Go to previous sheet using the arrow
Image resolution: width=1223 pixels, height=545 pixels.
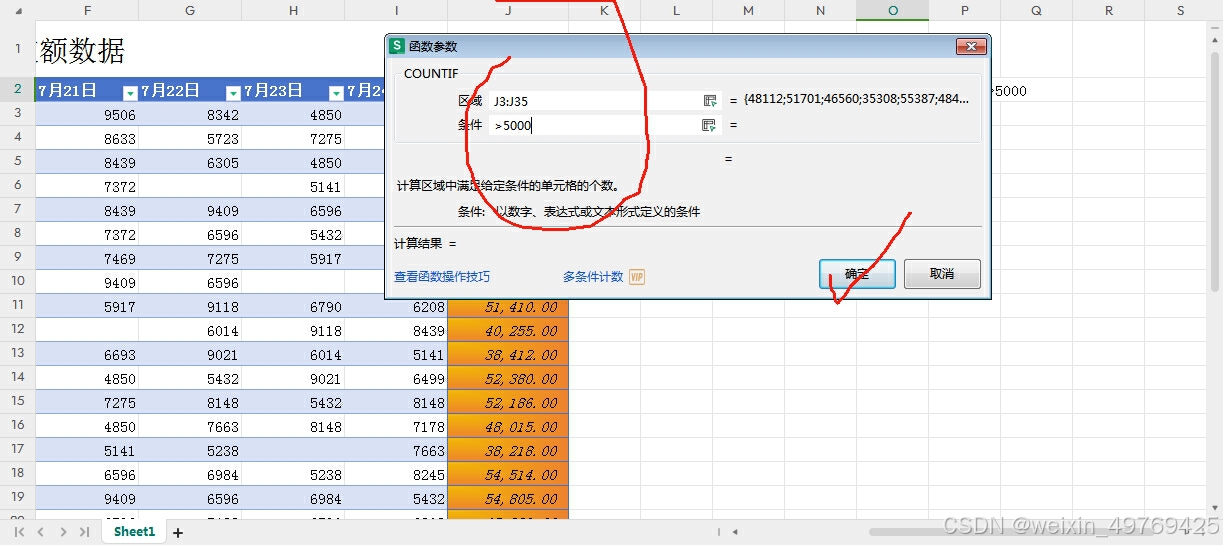tap(41, 532)
